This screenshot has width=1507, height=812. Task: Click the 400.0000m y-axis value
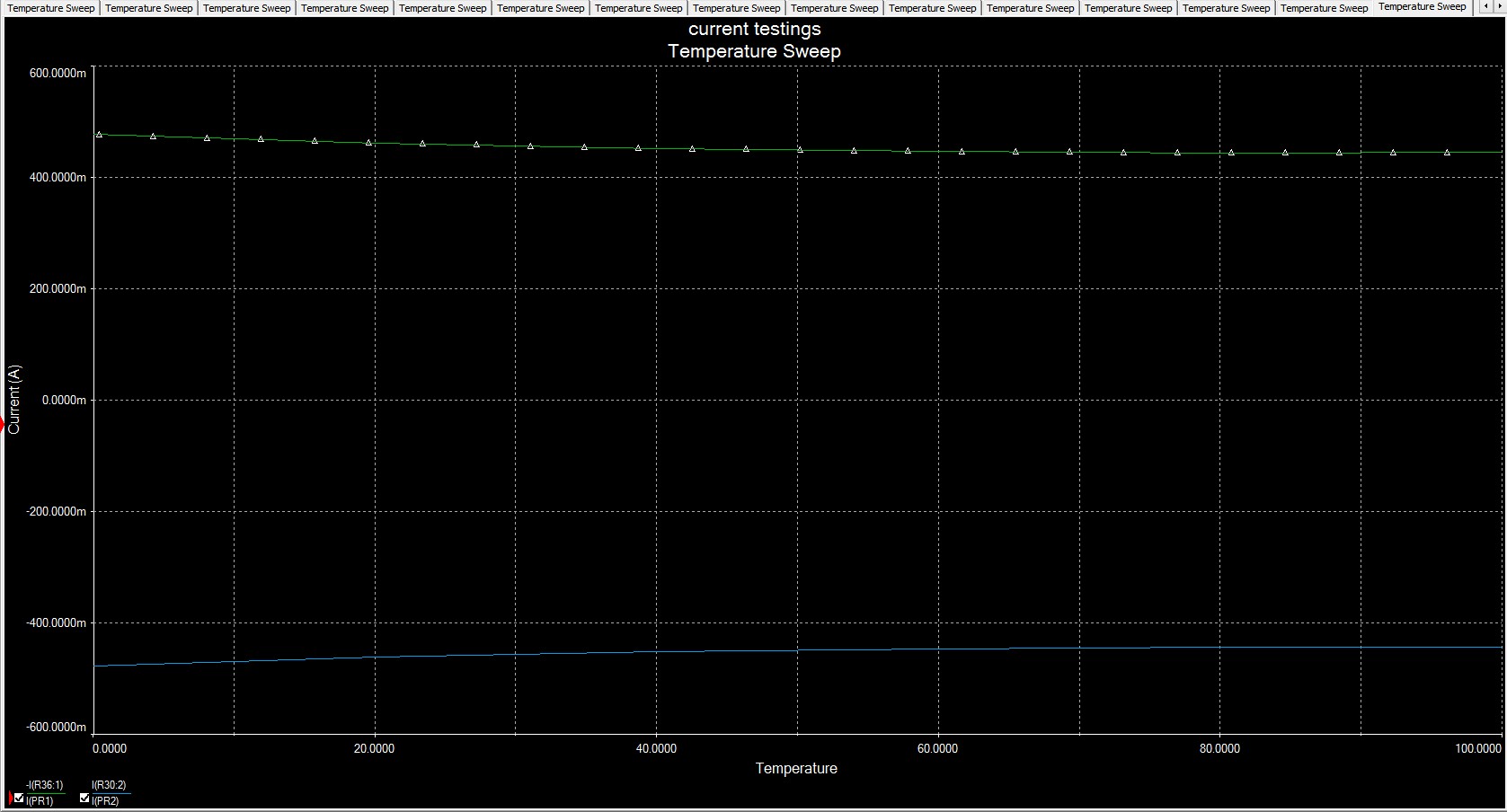coord(58,178)
